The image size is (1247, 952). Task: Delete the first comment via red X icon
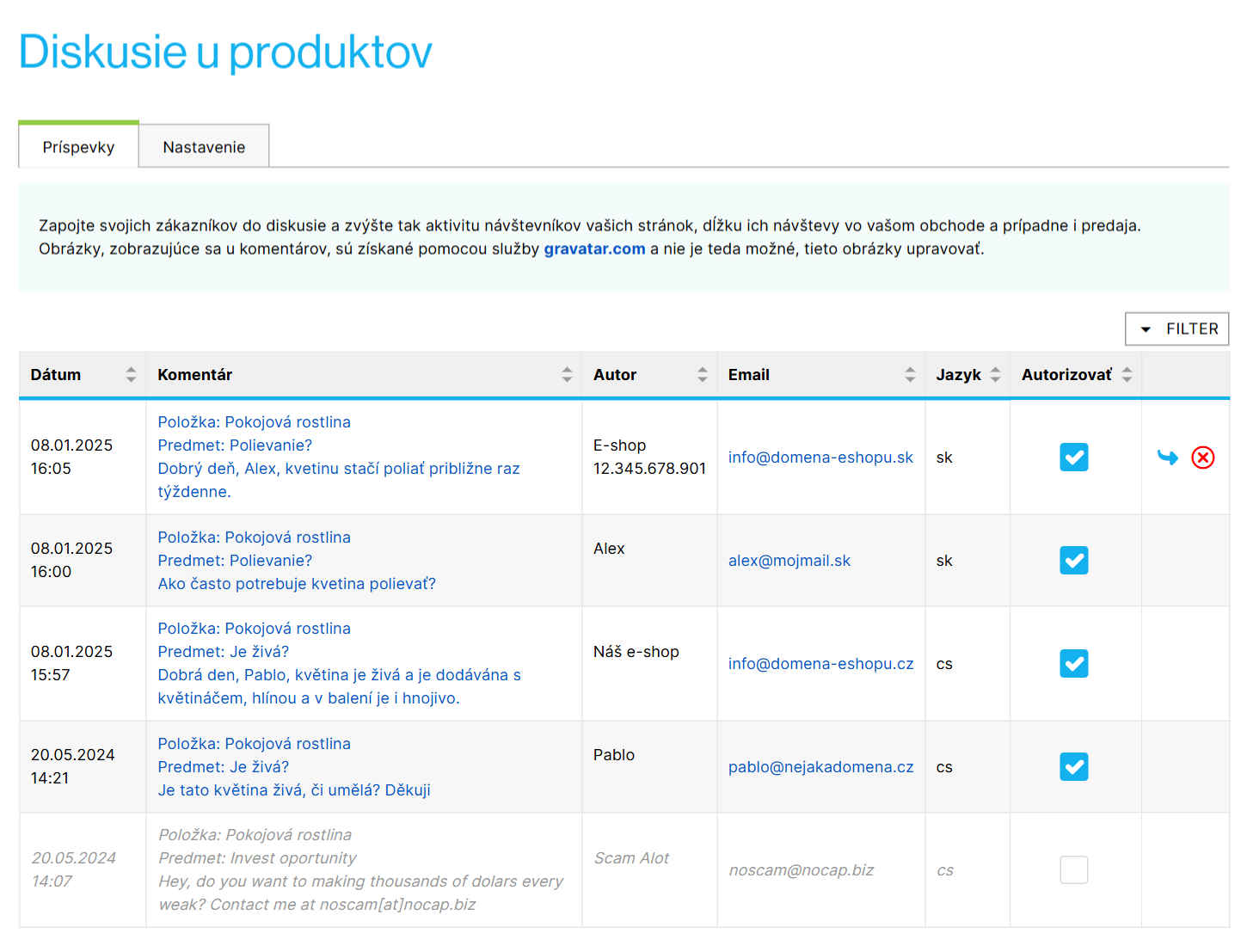pyautogui.click(x=1202, y=458)
